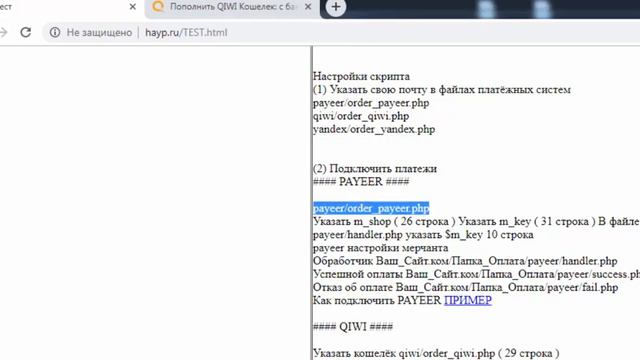This screenshot has height=360, width=640.
Task: Click 'Указать m_shop ( 26 строка )' line
Action: coord(476,221)
